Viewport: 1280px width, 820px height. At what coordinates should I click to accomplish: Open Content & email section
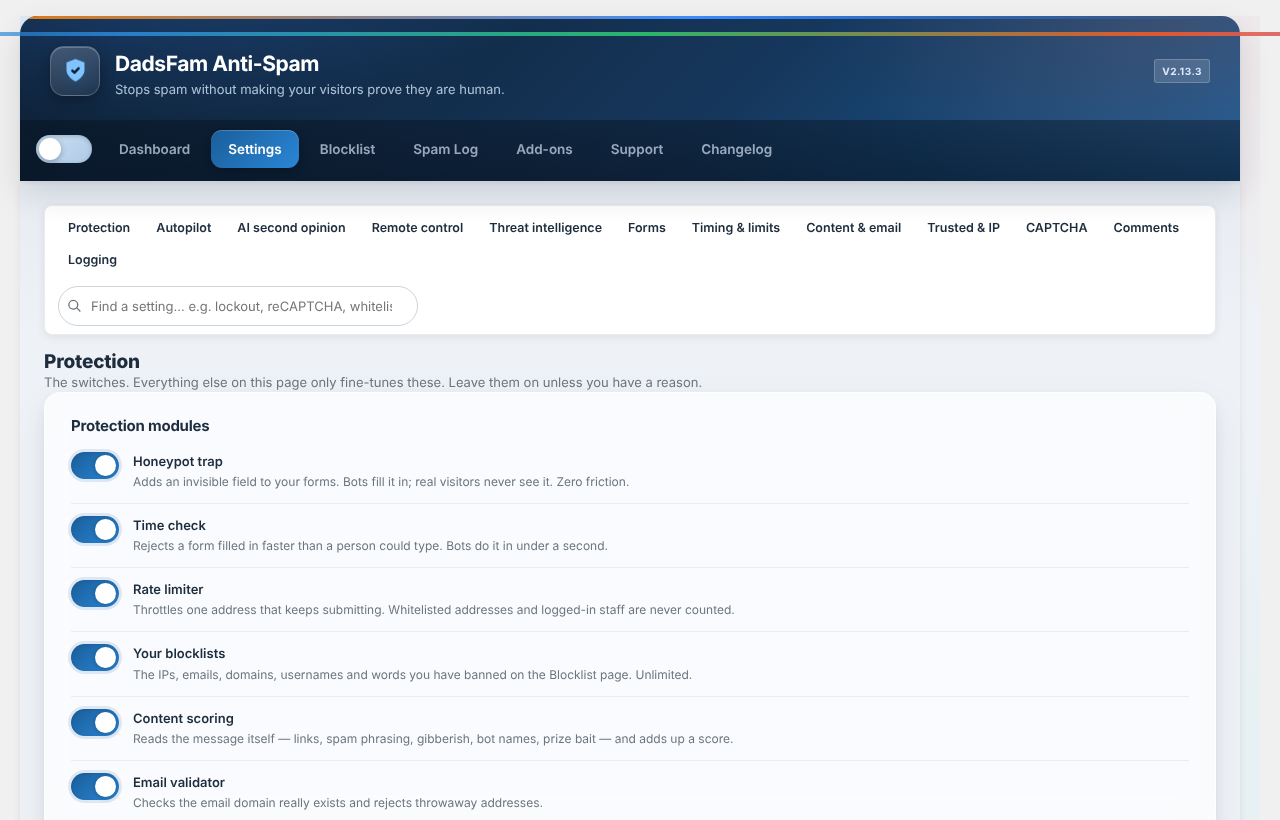[x=854, y=228]
